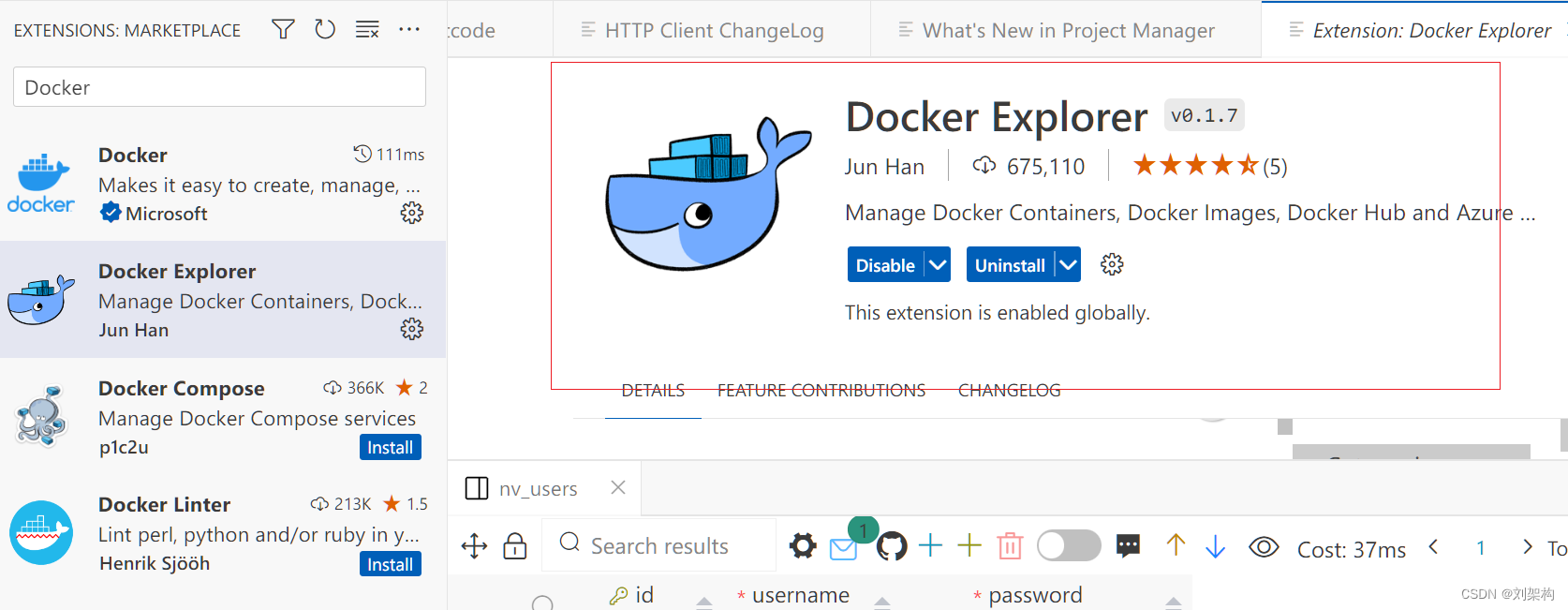1568x610 pixels.
Task: Open the settings cog in results toolbar
Action: point(803,545)
